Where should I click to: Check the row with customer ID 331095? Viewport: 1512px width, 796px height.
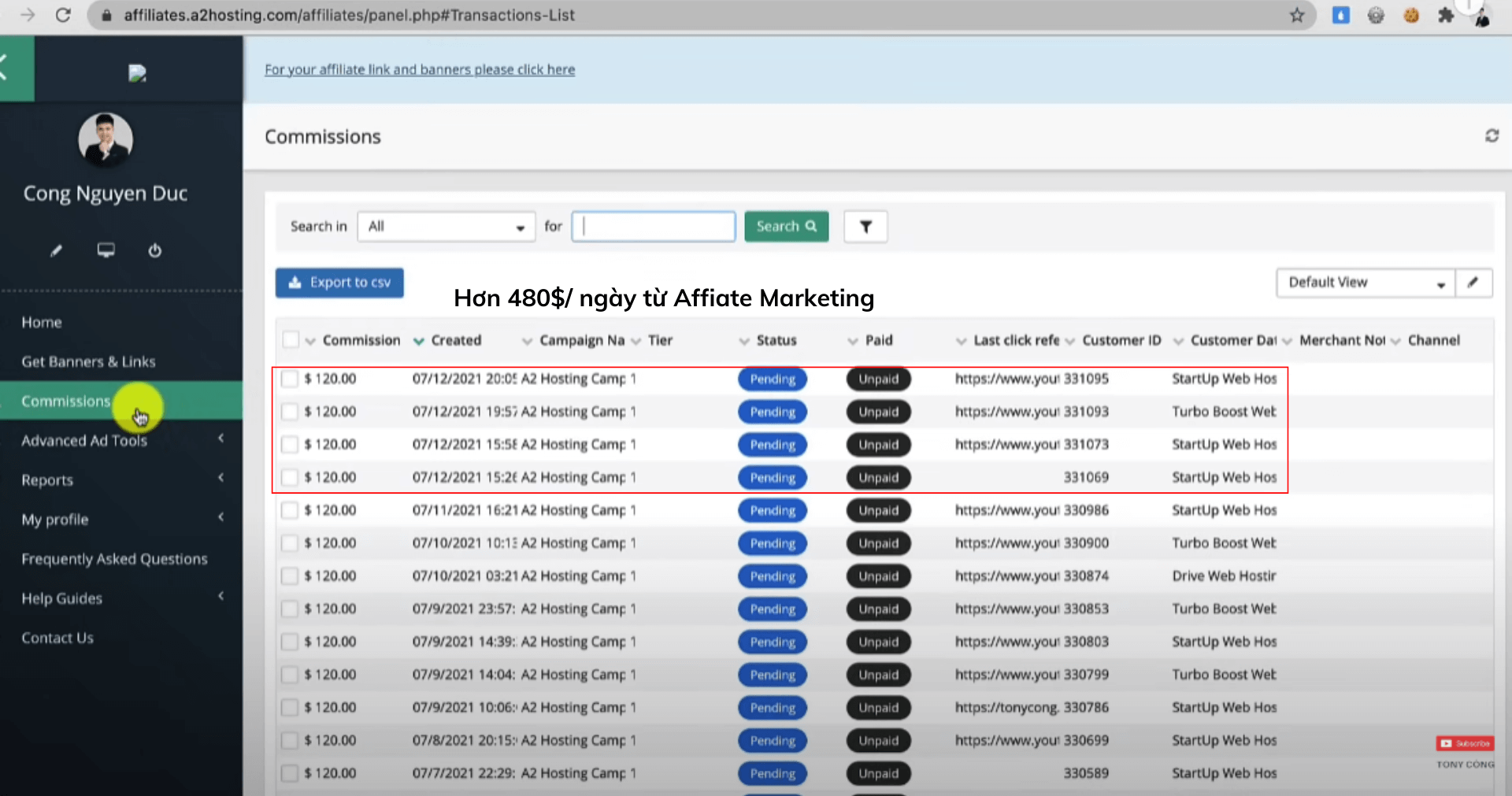tap(290, 379)
